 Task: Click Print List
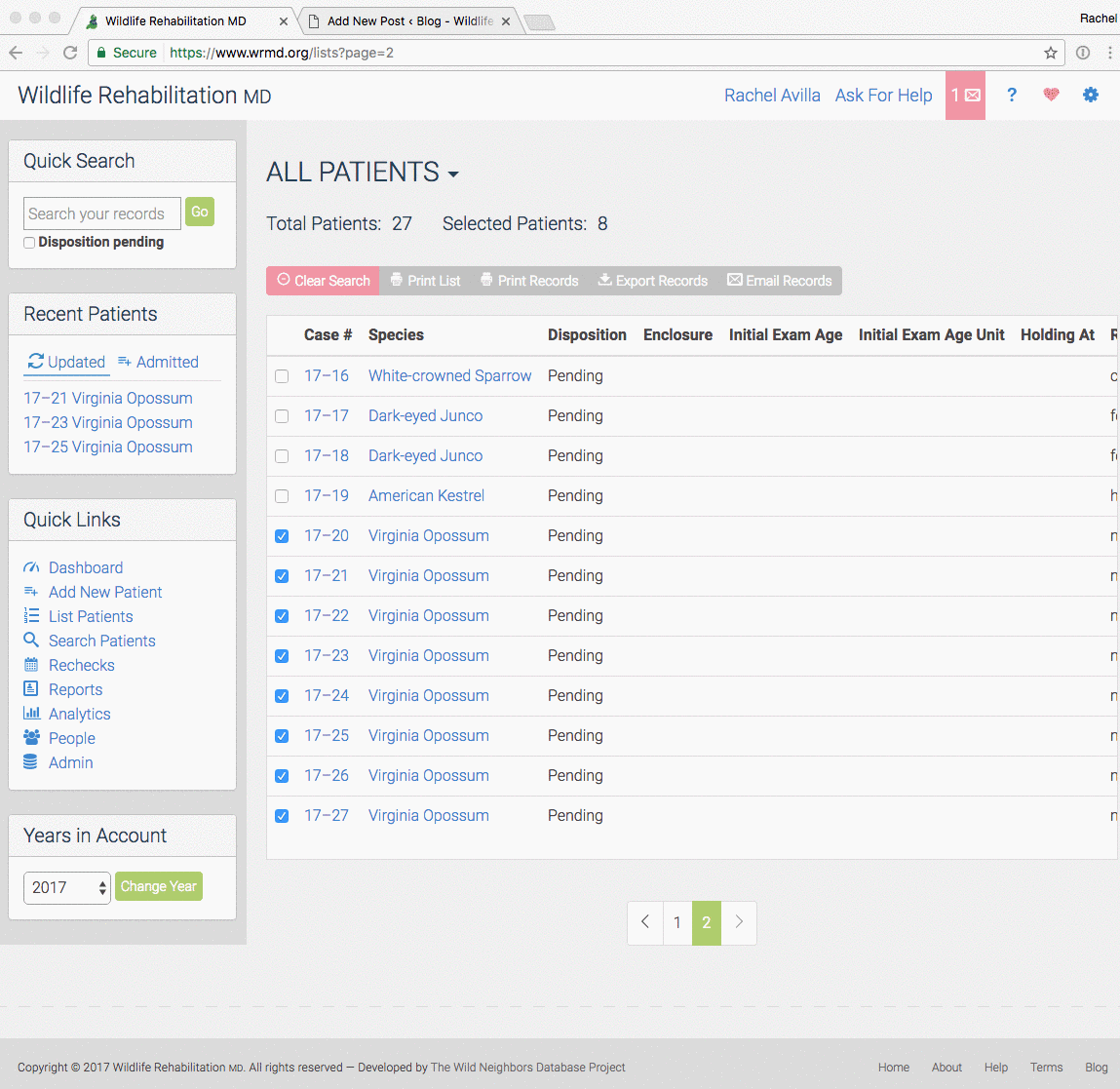[x=425, y=281]
